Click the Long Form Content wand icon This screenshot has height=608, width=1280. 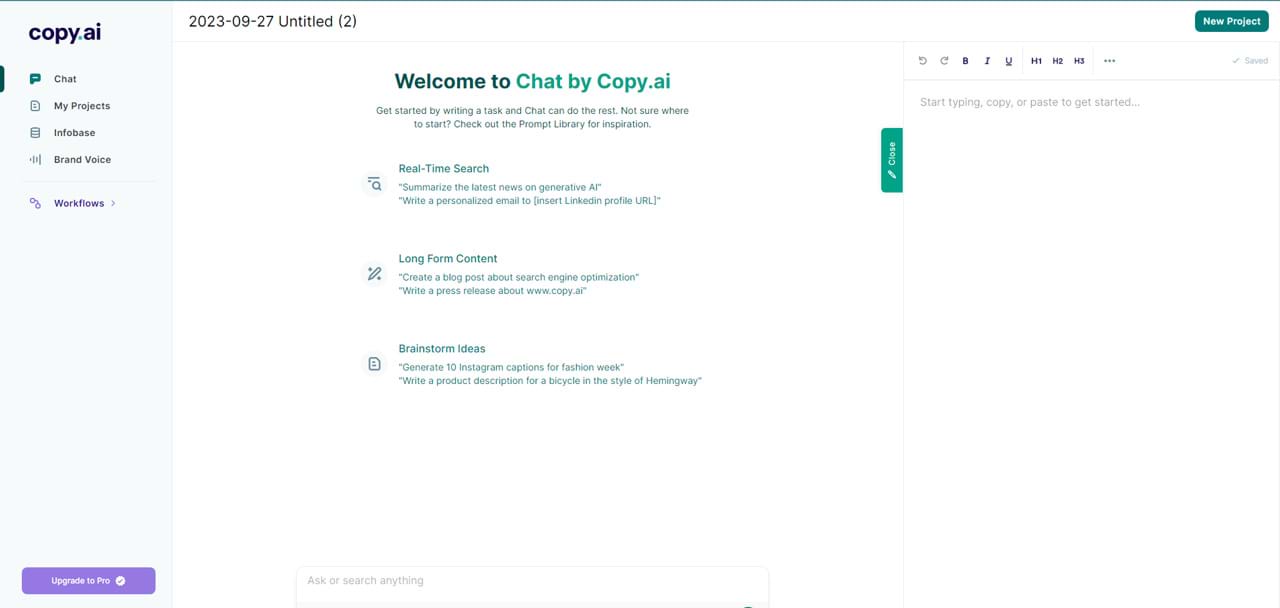tap(374, 274)
